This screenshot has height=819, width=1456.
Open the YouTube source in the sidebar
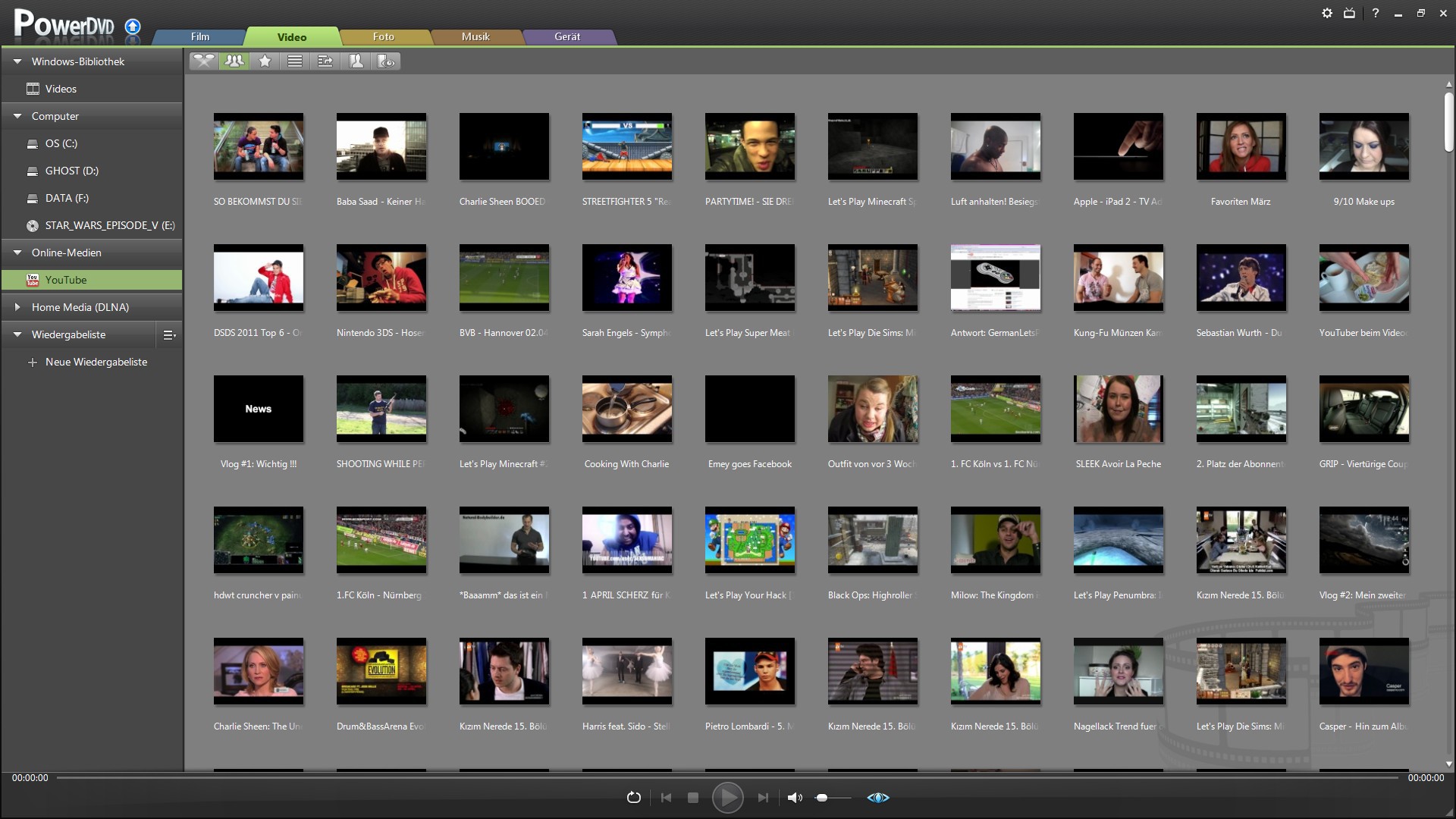coord(67,280)
